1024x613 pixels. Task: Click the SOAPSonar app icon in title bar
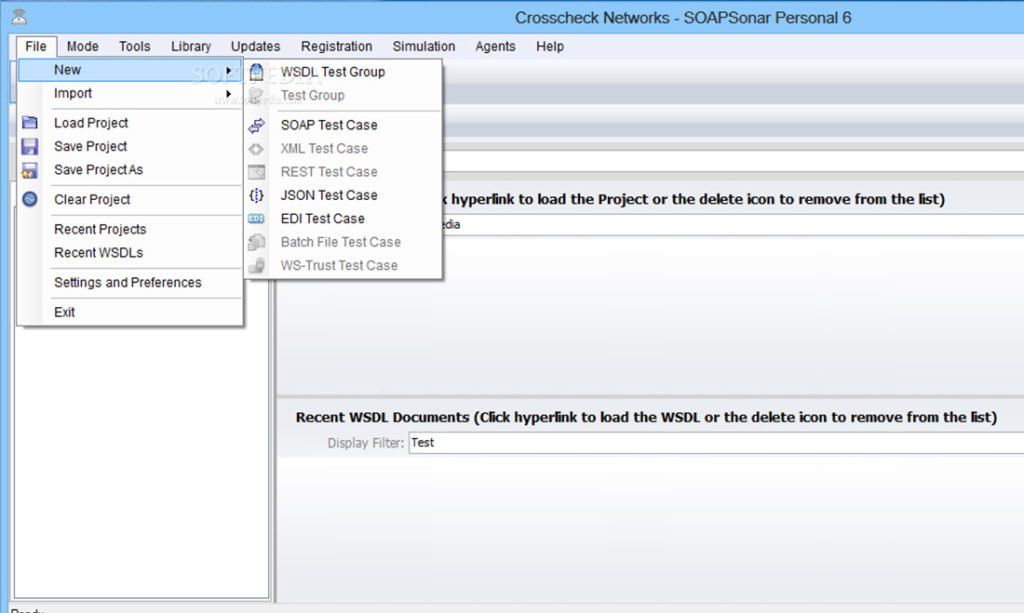pyautogui.click(x=20, y=17)
